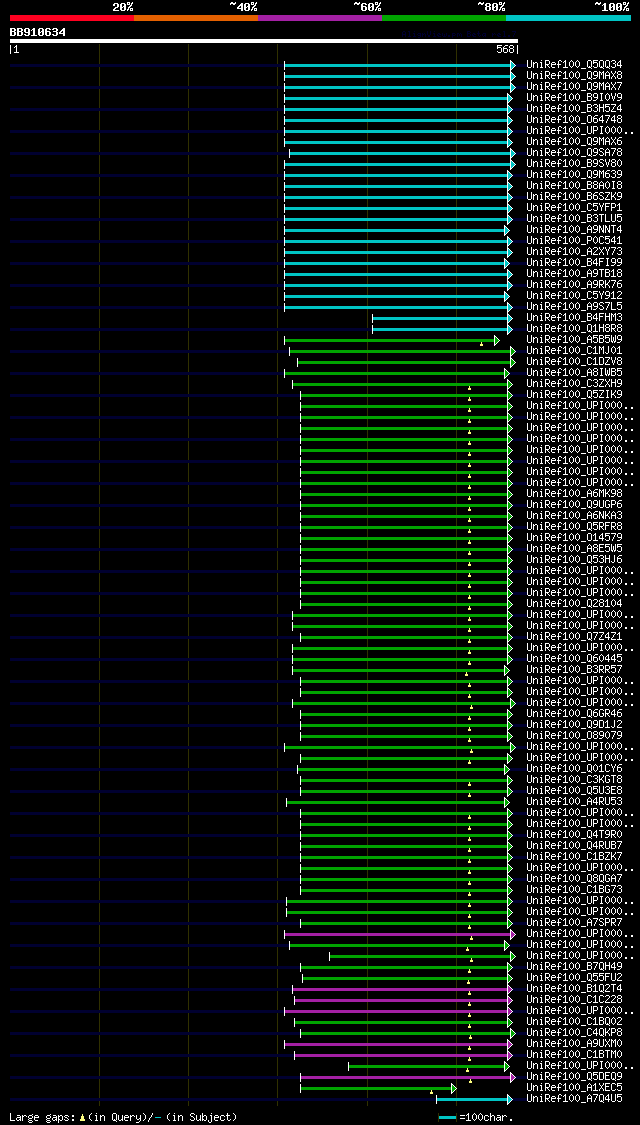The image size is (640, 1125).
Task: Click the green alignment bar for A5B5W9
Action: 390,340
